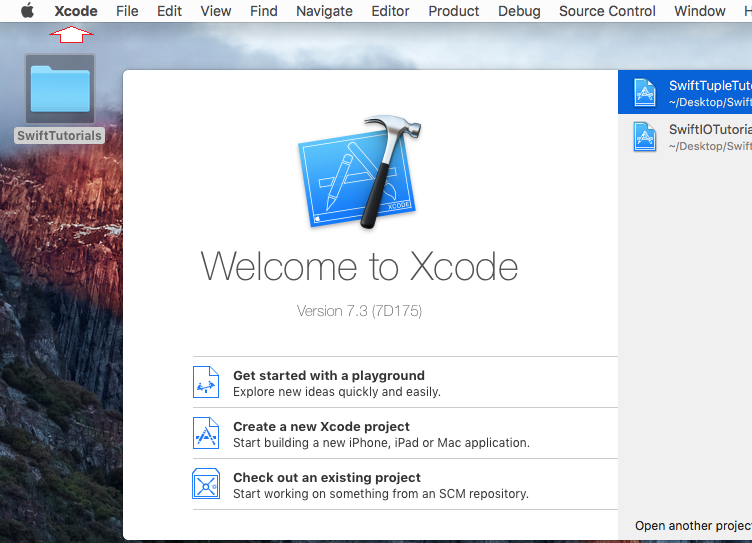Select the SwiftTutorials folder icon on desktop
752x543 pixels.
[60, 89]
